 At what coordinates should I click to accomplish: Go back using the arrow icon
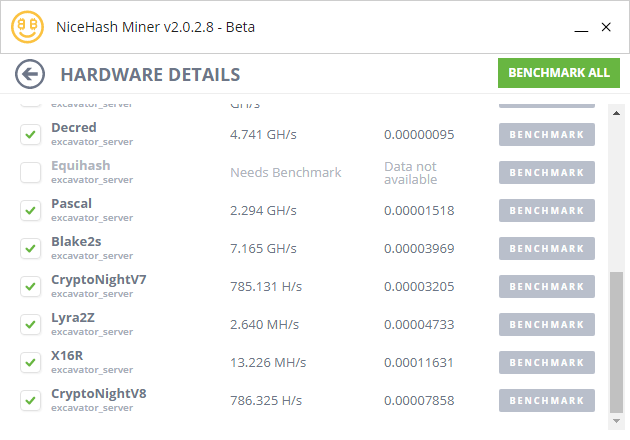tap(30, 74)
